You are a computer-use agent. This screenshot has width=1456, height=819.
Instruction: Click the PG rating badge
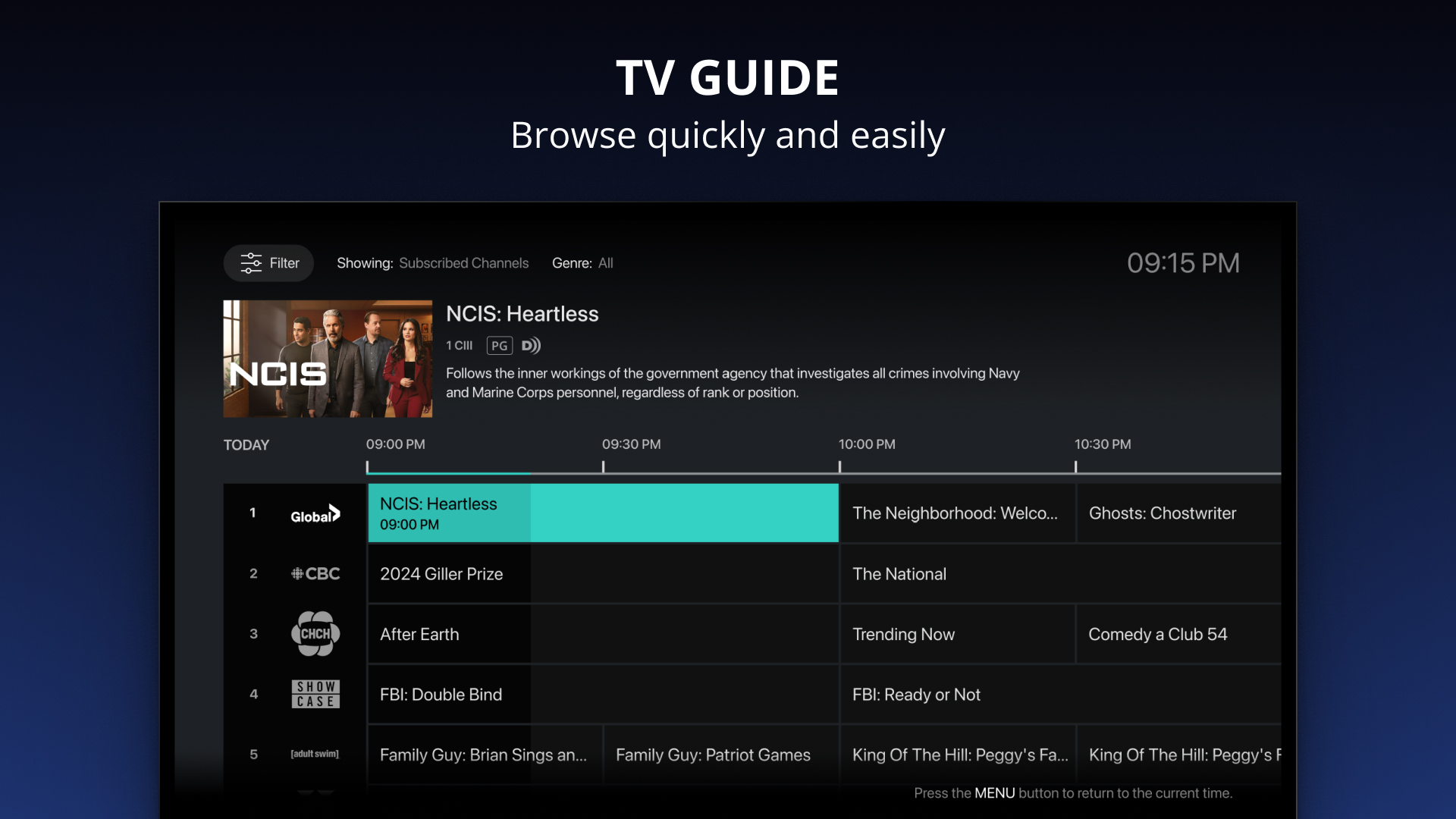coord(499,346)
